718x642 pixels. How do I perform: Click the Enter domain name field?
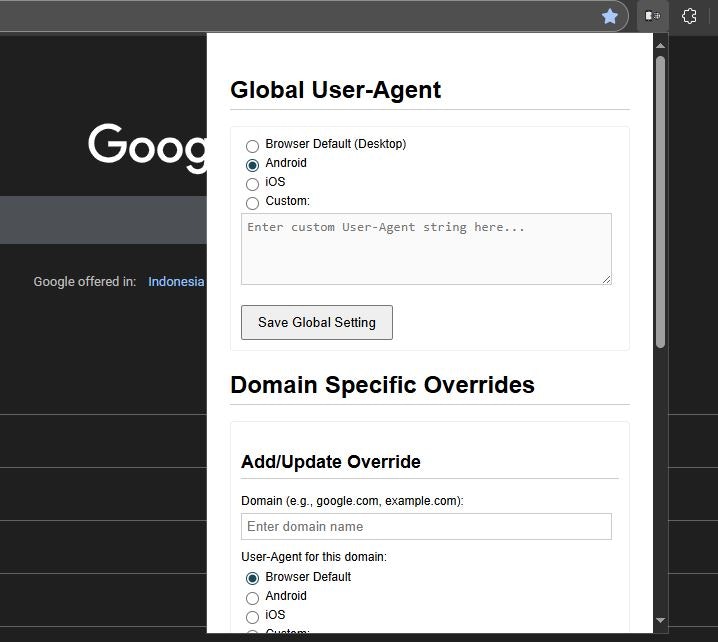coord(426,527)
